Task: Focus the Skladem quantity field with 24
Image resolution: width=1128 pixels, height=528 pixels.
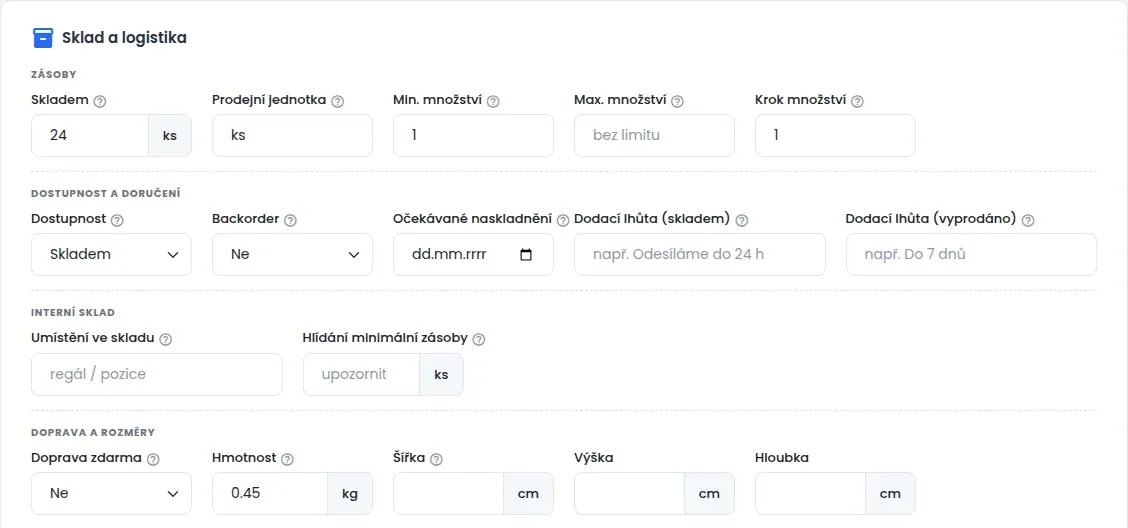Action: (90, 135)
